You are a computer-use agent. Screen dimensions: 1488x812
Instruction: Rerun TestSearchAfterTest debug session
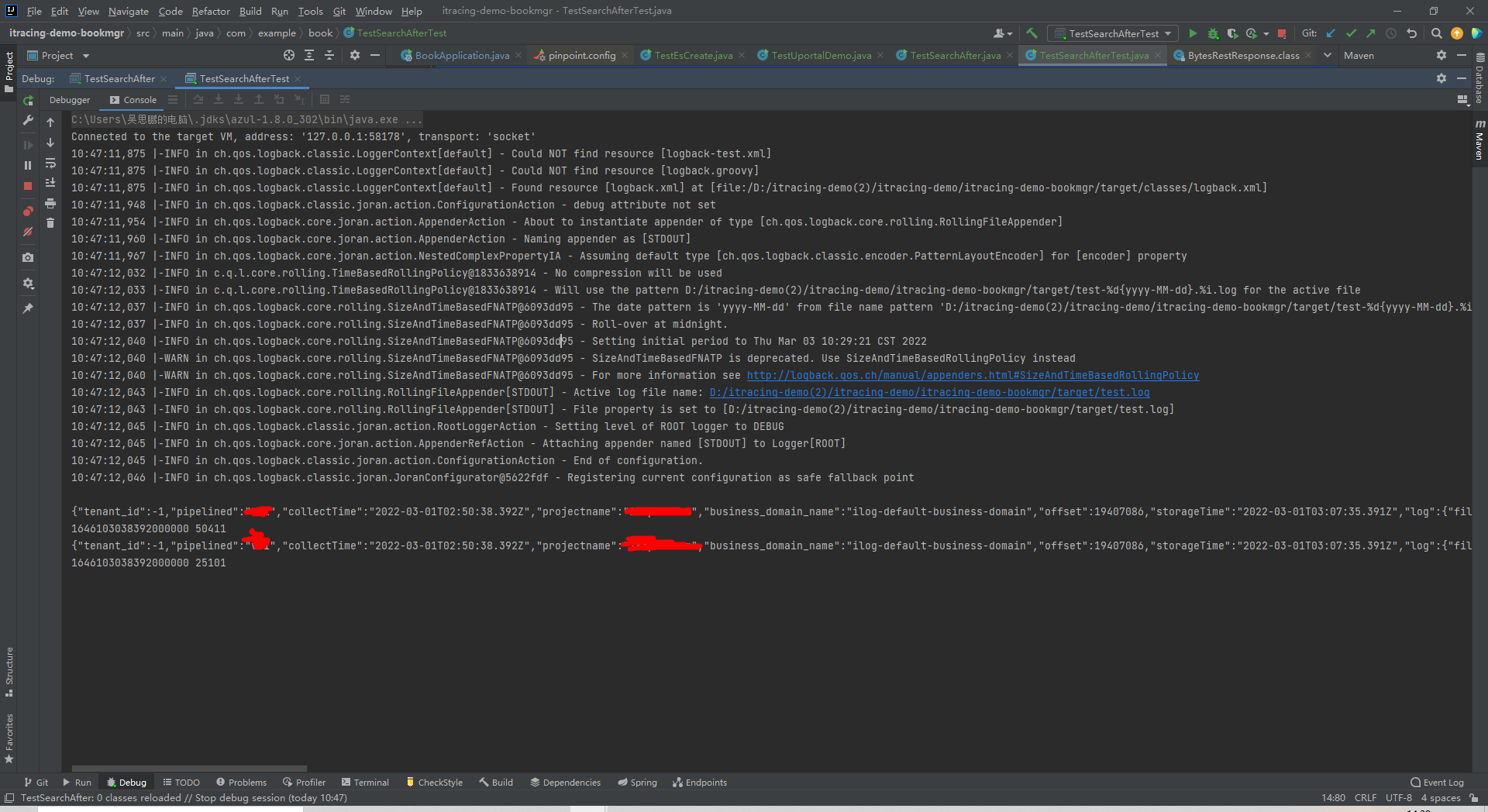coord(28,101)
